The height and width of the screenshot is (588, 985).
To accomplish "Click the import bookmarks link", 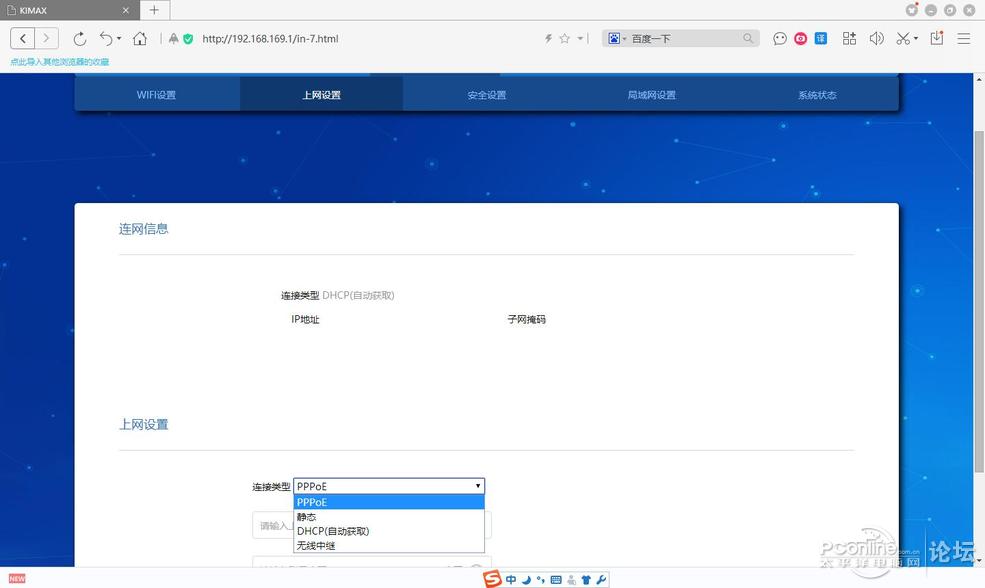I will pyautogui.click(x=59, y=61).
